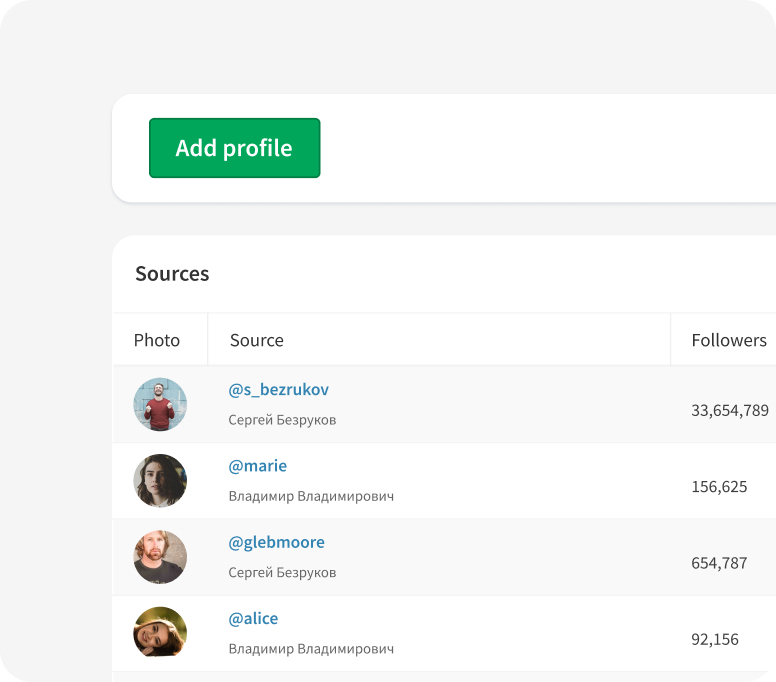Click the name Сергей Безруков under @s_bezrukov
The image size is (776, 682).
pyautogui.click(x=283, y=420)
